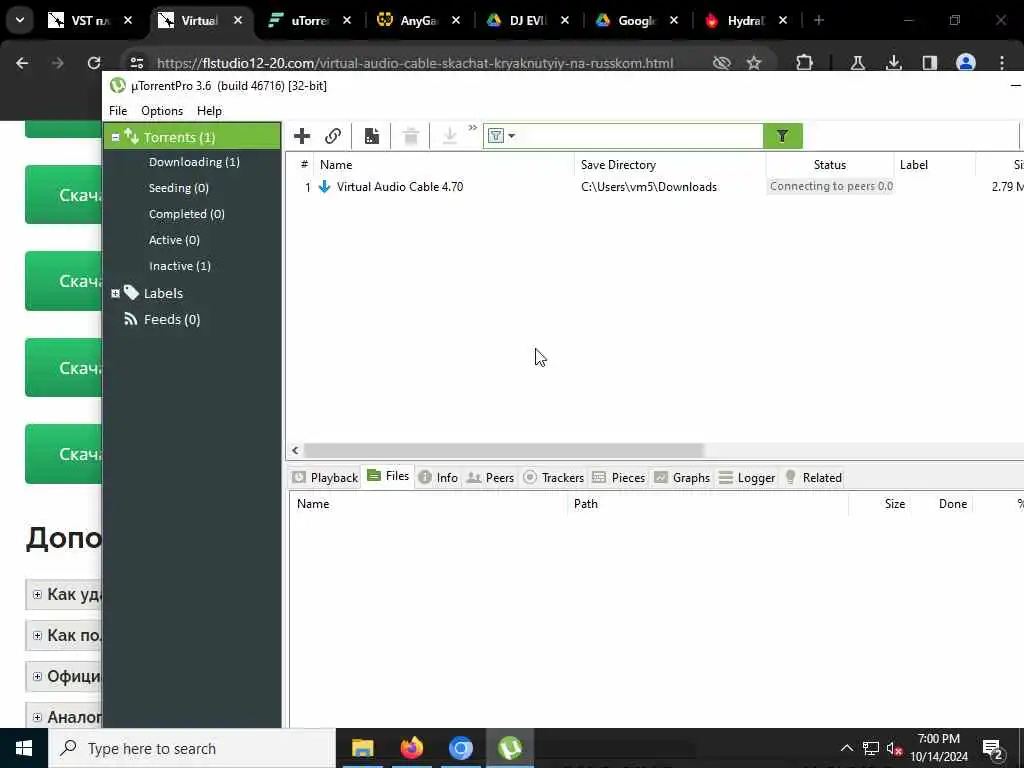Switch to the Related tab
The width and height of the screenshot is (1024, 768).
[x=813, y=477]
